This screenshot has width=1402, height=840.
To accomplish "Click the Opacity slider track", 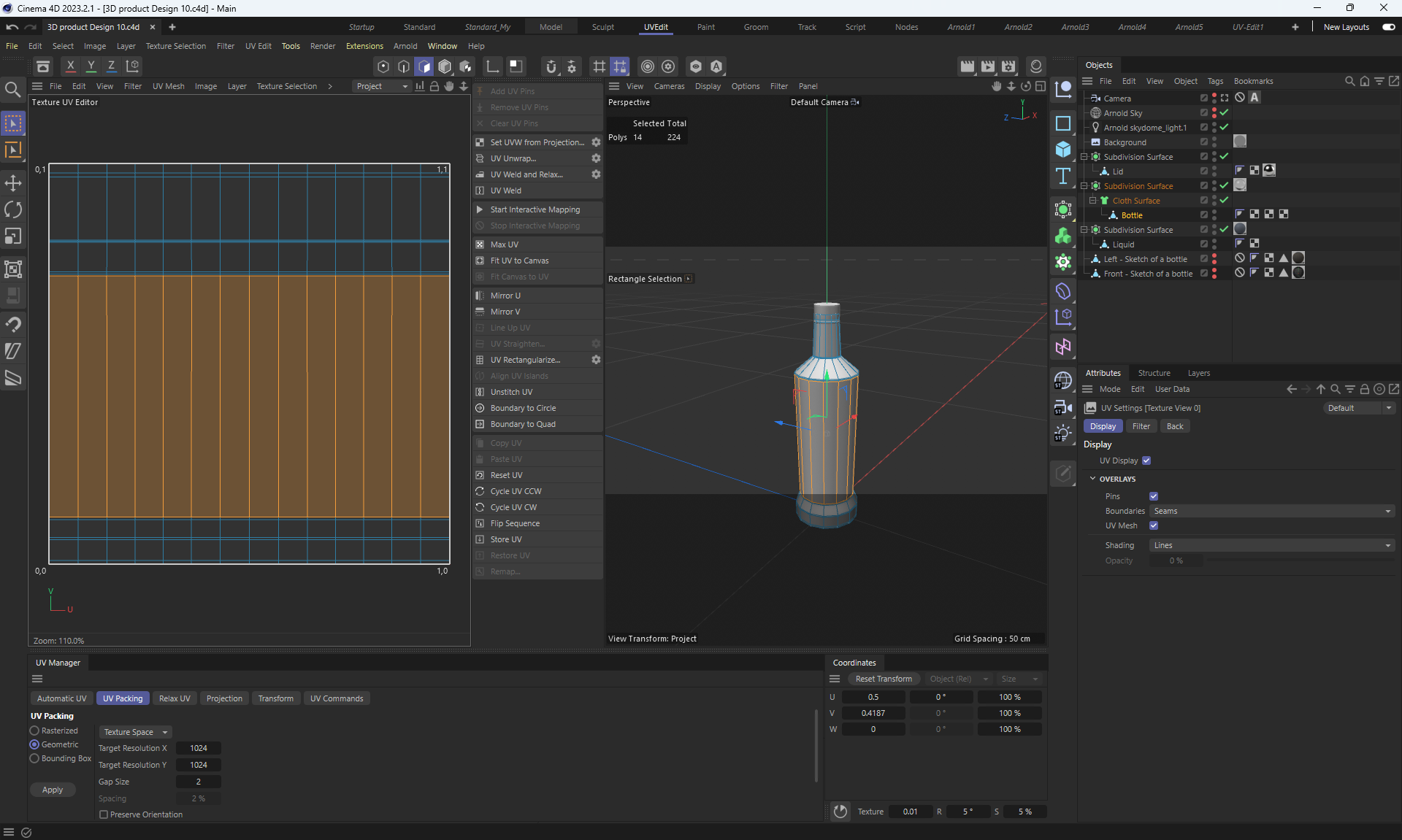I will point(1300,560).
